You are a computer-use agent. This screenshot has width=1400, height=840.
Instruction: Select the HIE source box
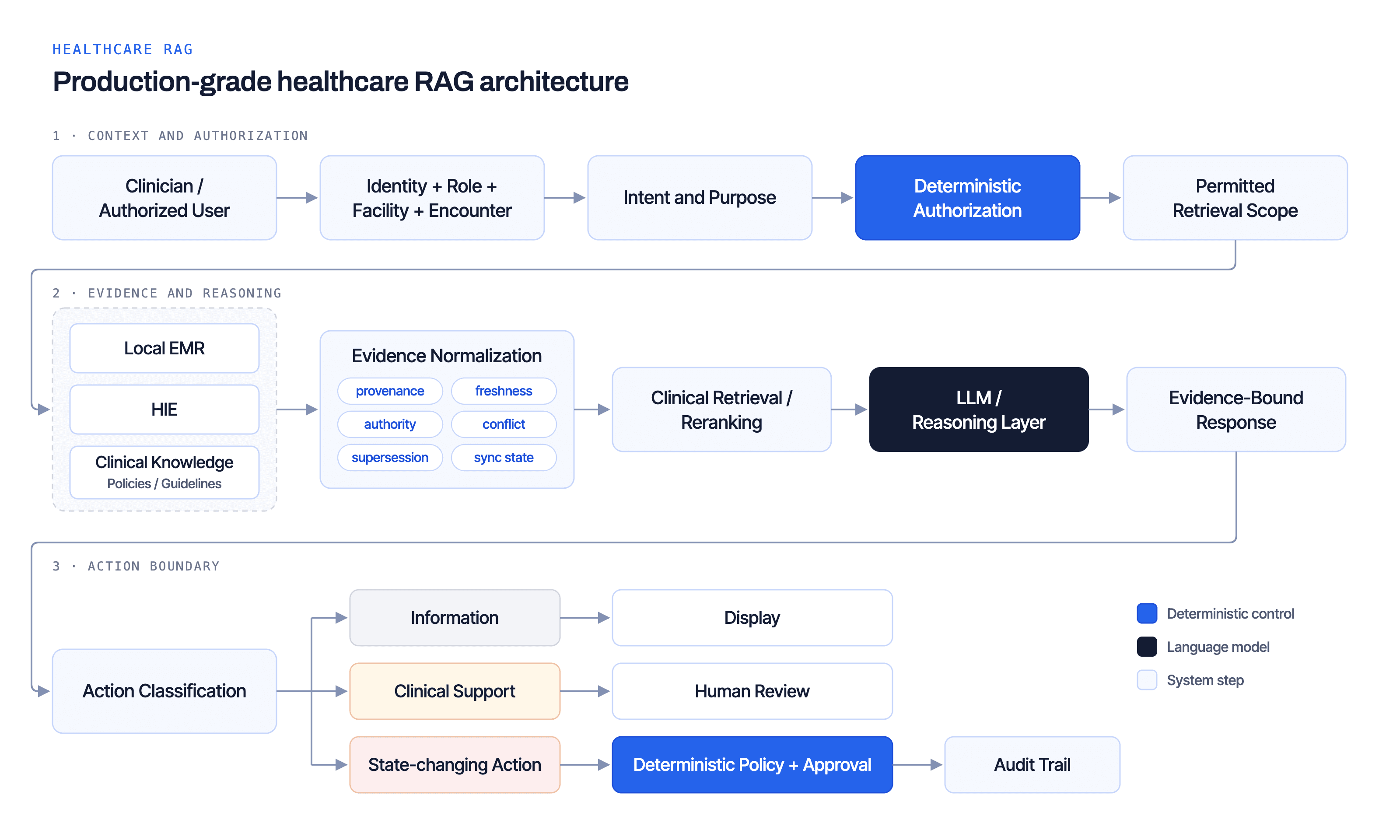point(164,409)
